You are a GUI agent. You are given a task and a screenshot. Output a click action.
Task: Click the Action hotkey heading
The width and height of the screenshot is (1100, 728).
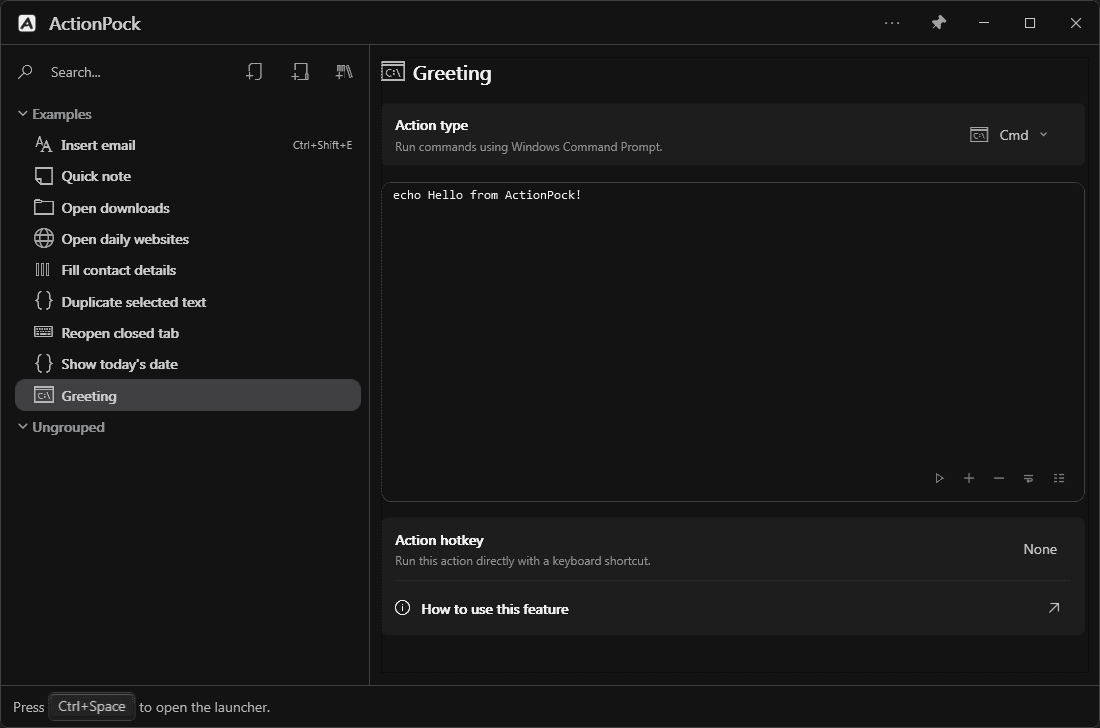439,540
